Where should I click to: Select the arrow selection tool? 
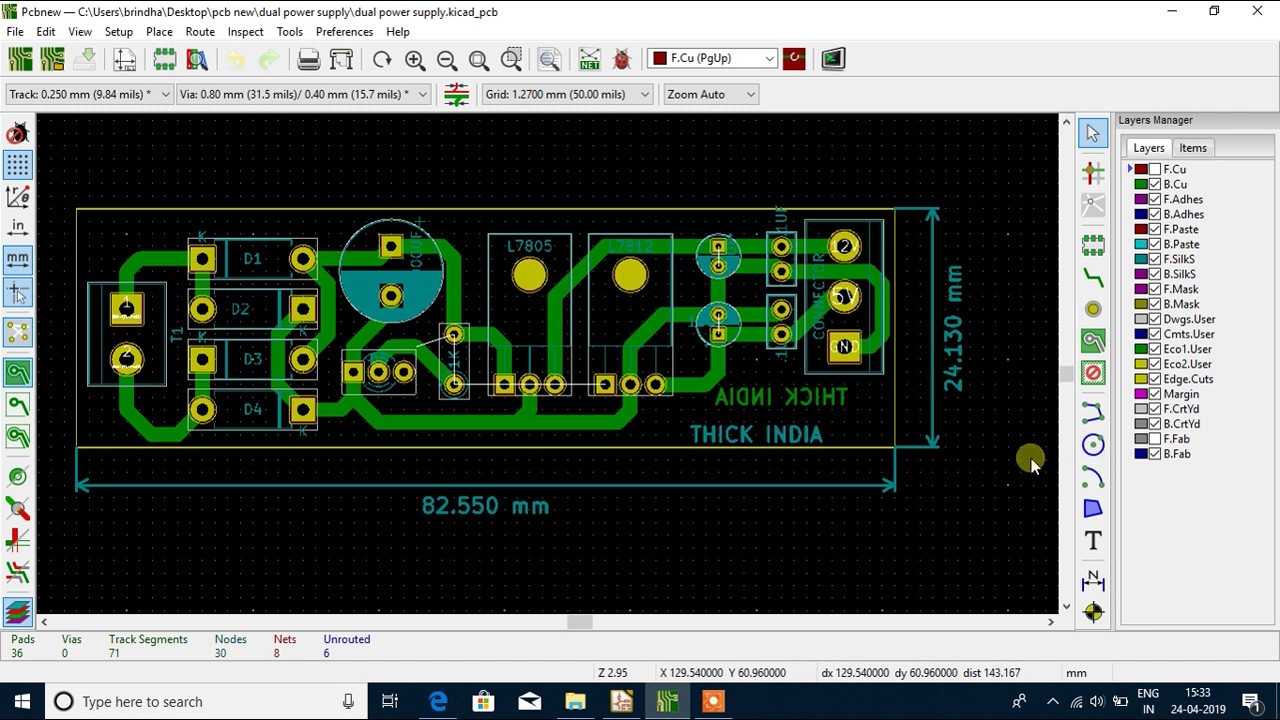[x=1093, y=133]
